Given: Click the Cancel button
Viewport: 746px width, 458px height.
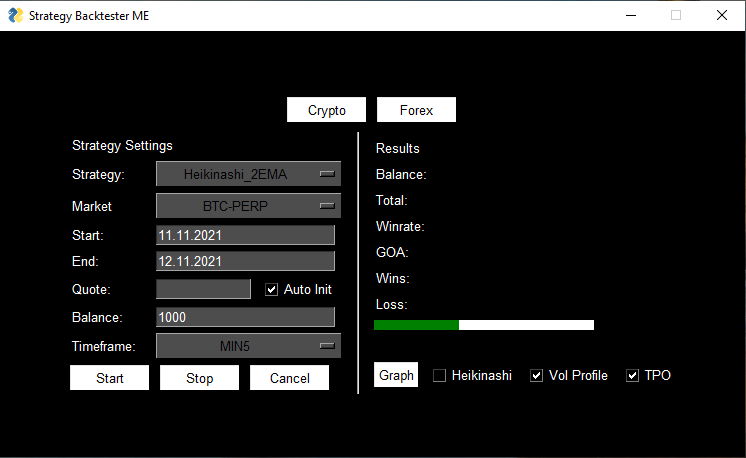Looking at the screenshot, I should (x=289, y=378).
